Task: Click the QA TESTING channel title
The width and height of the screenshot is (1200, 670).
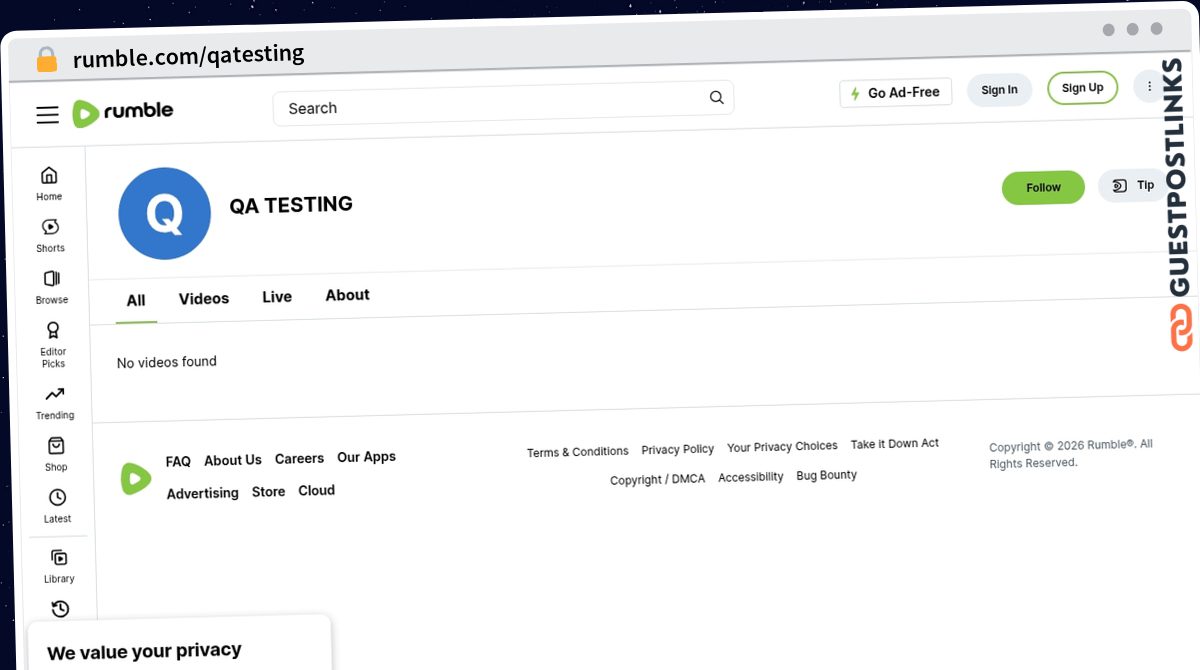Action: tap(291, 205)
